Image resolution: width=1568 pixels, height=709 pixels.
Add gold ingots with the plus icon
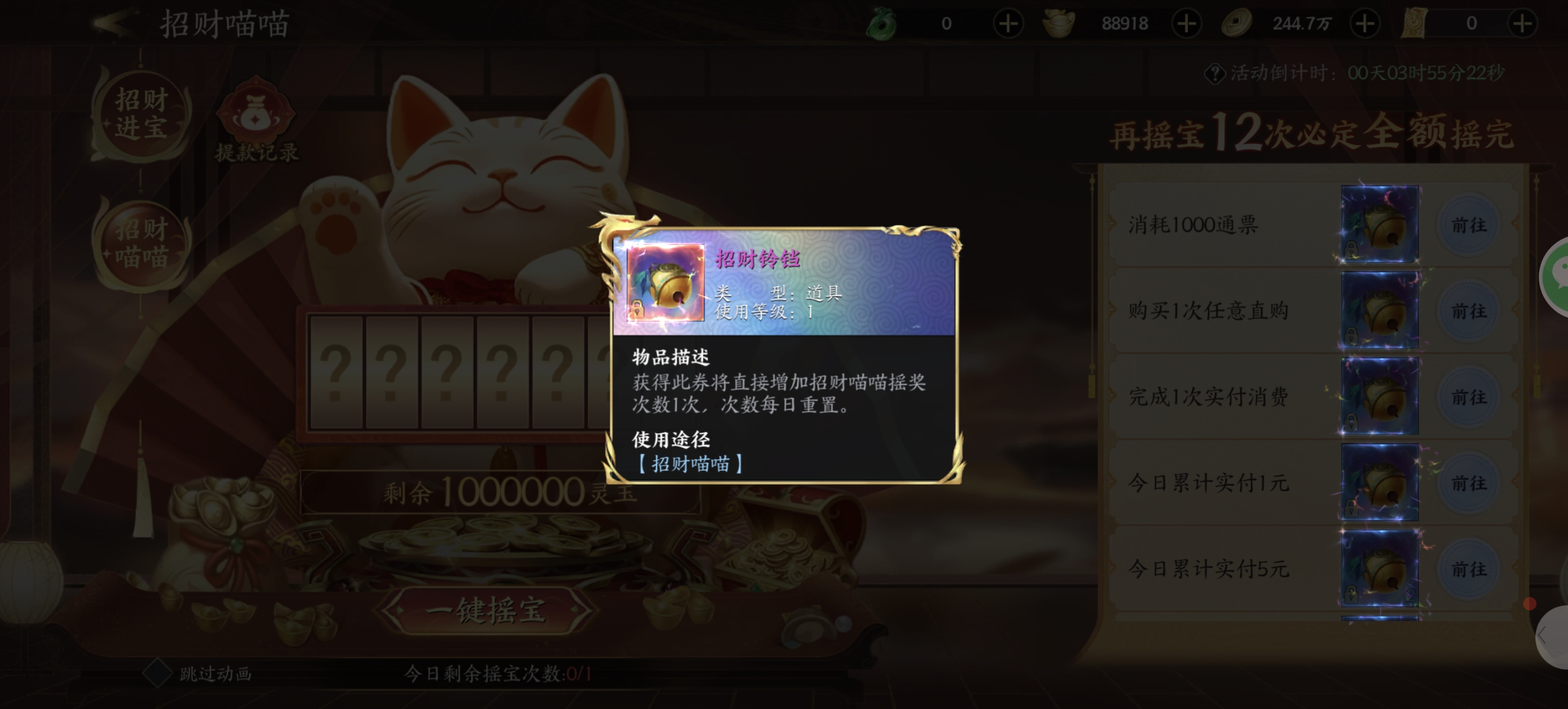coord(1186,24)
